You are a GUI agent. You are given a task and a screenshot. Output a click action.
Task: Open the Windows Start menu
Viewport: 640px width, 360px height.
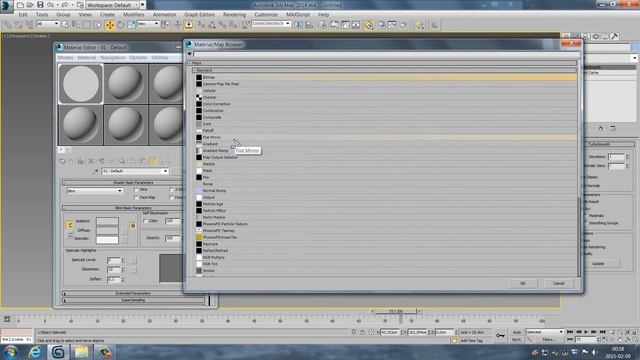click(10, 352)
